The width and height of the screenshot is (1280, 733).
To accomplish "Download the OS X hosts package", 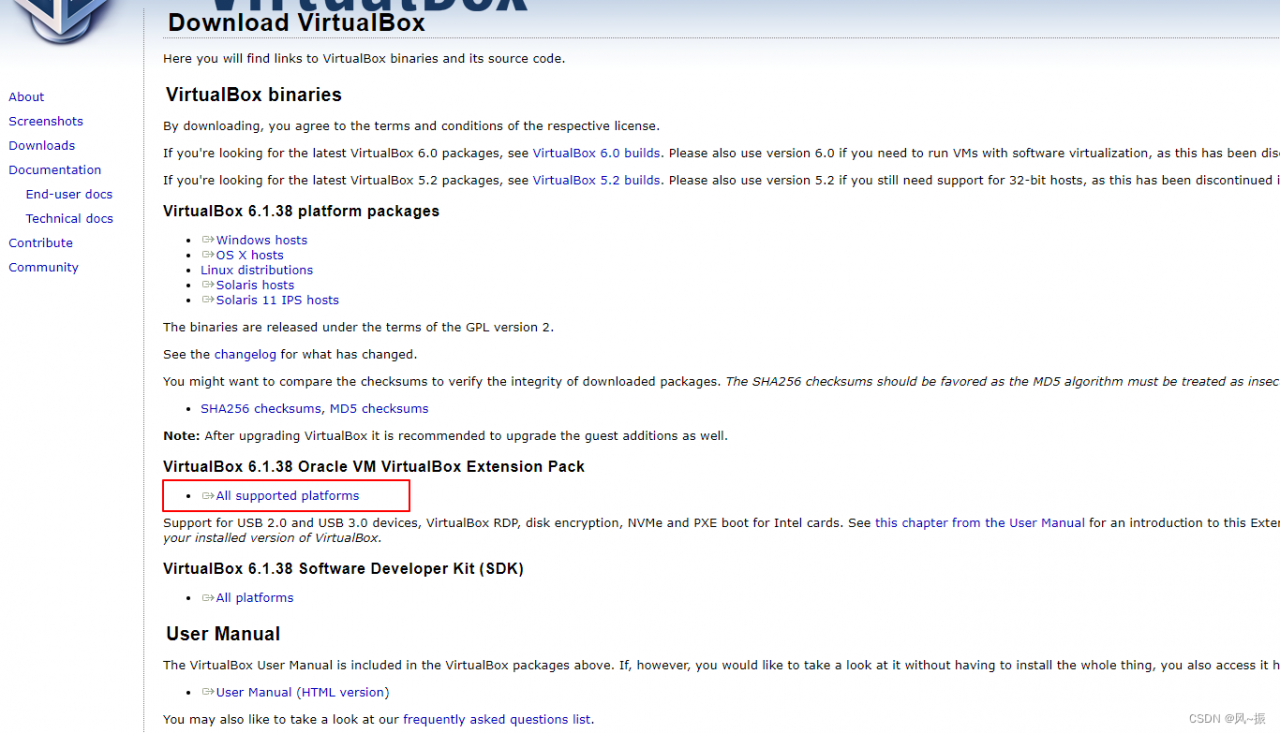I will pos(249,255).
